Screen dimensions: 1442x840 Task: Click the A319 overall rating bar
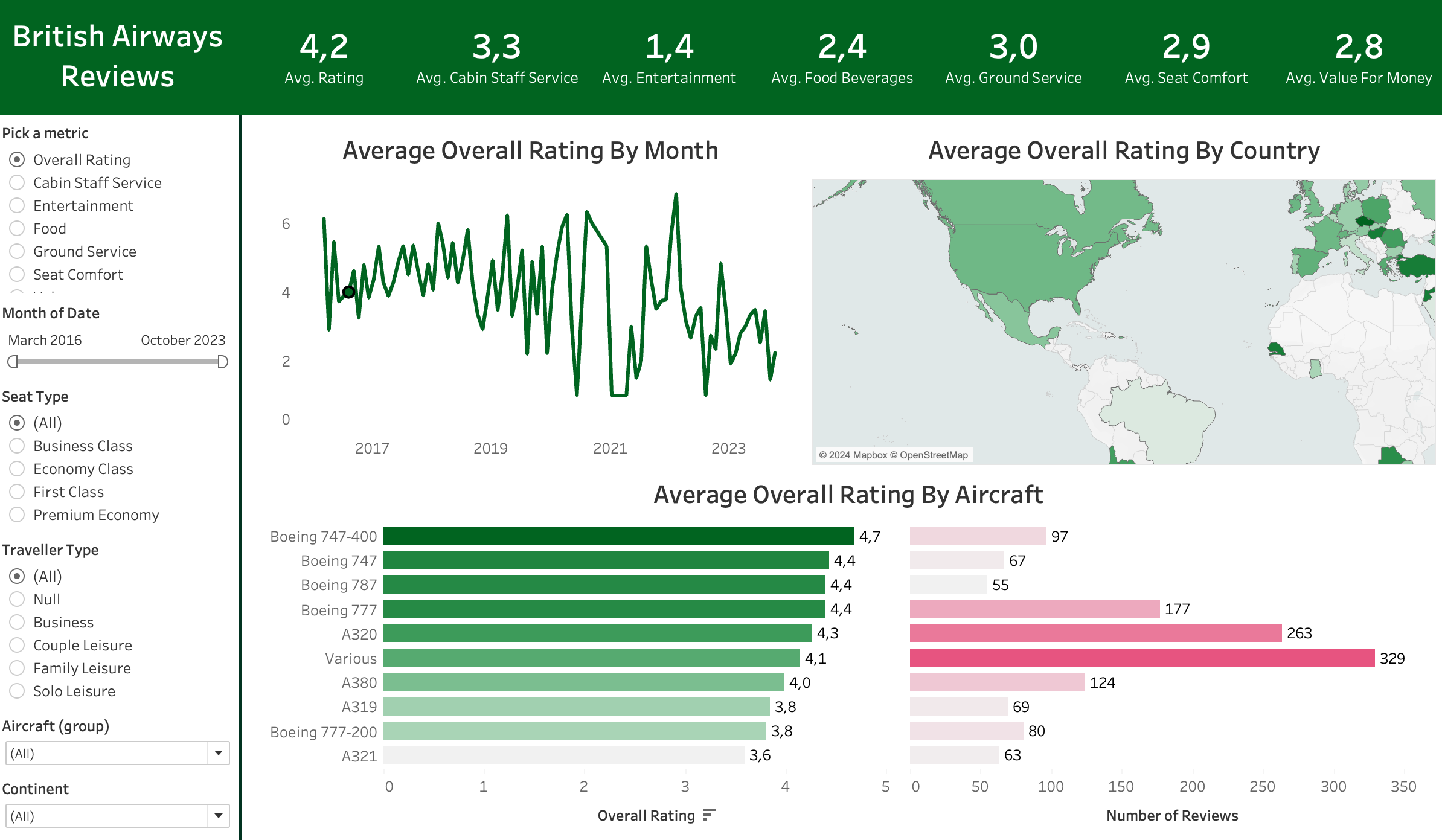tap(577, 707)
